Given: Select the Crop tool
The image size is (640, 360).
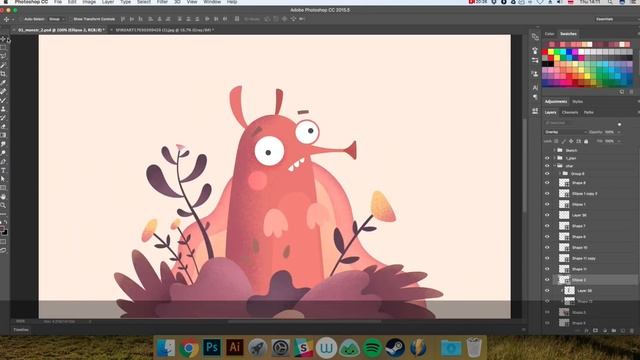Looking at the screenshot, I should click(3, 74).
